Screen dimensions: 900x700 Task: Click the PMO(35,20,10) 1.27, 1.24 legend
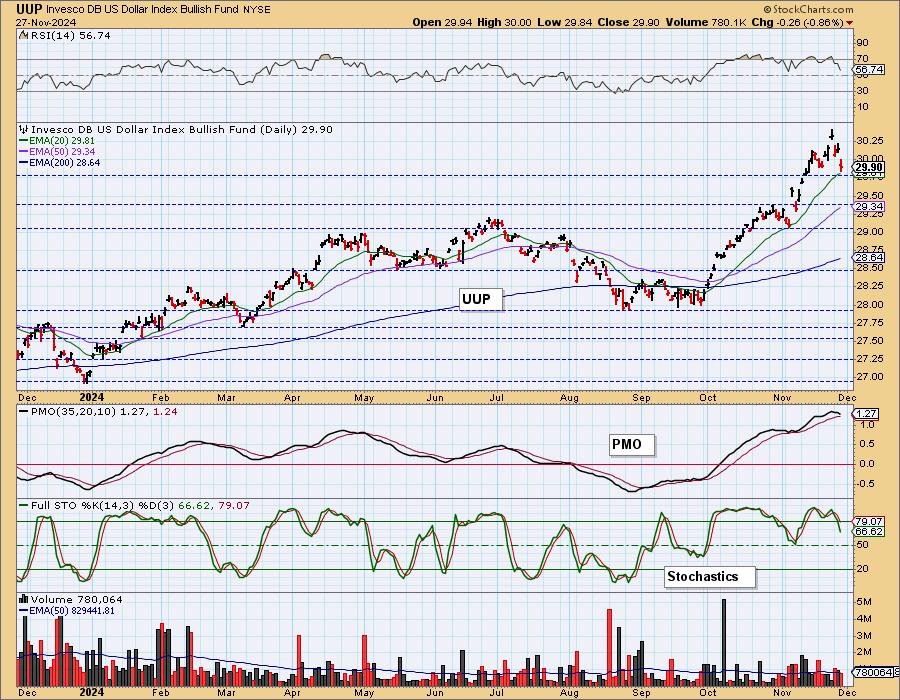98,411
